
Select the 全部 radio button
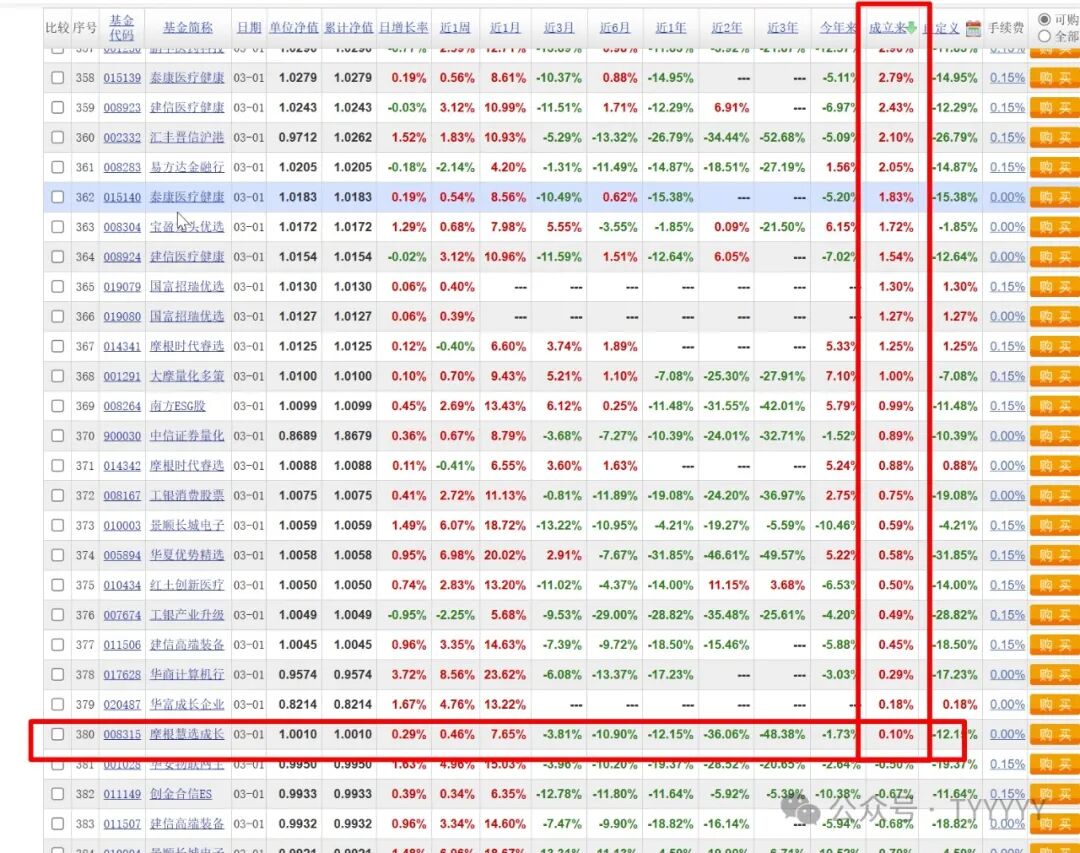(x=1044, y=36)
